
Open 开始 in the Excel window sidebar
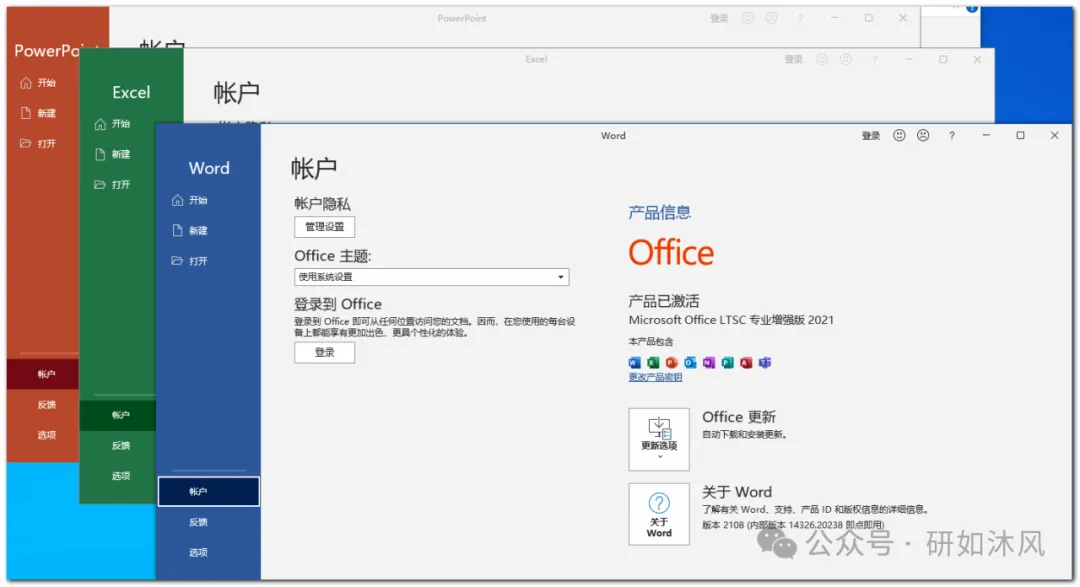pyautogui.click(x=113, y=124)
